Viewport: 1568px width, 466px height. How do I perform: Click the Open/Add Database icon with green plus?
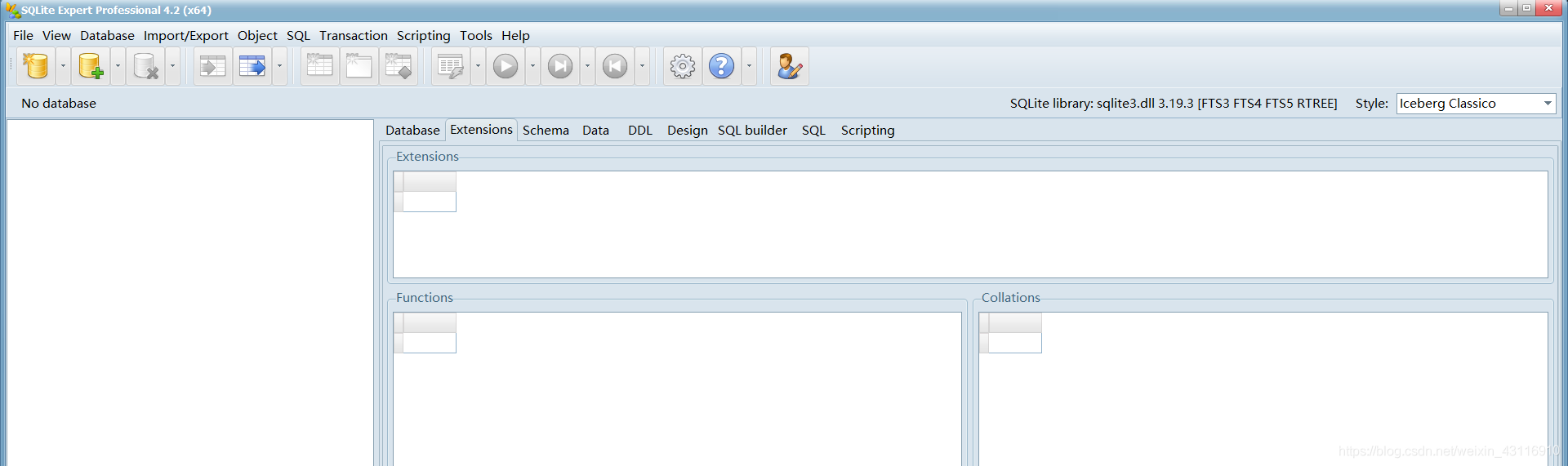(x=91, y=66)
